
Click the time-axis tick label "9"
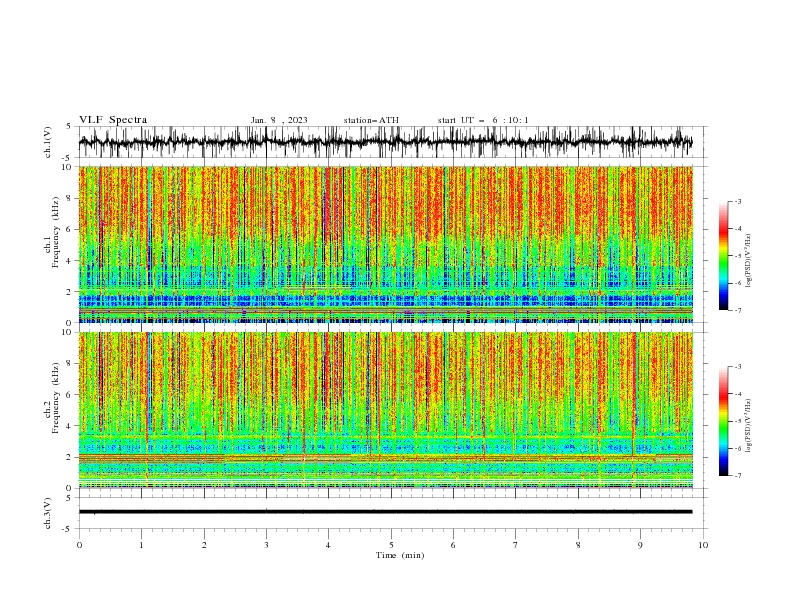[x=640, y=545]
